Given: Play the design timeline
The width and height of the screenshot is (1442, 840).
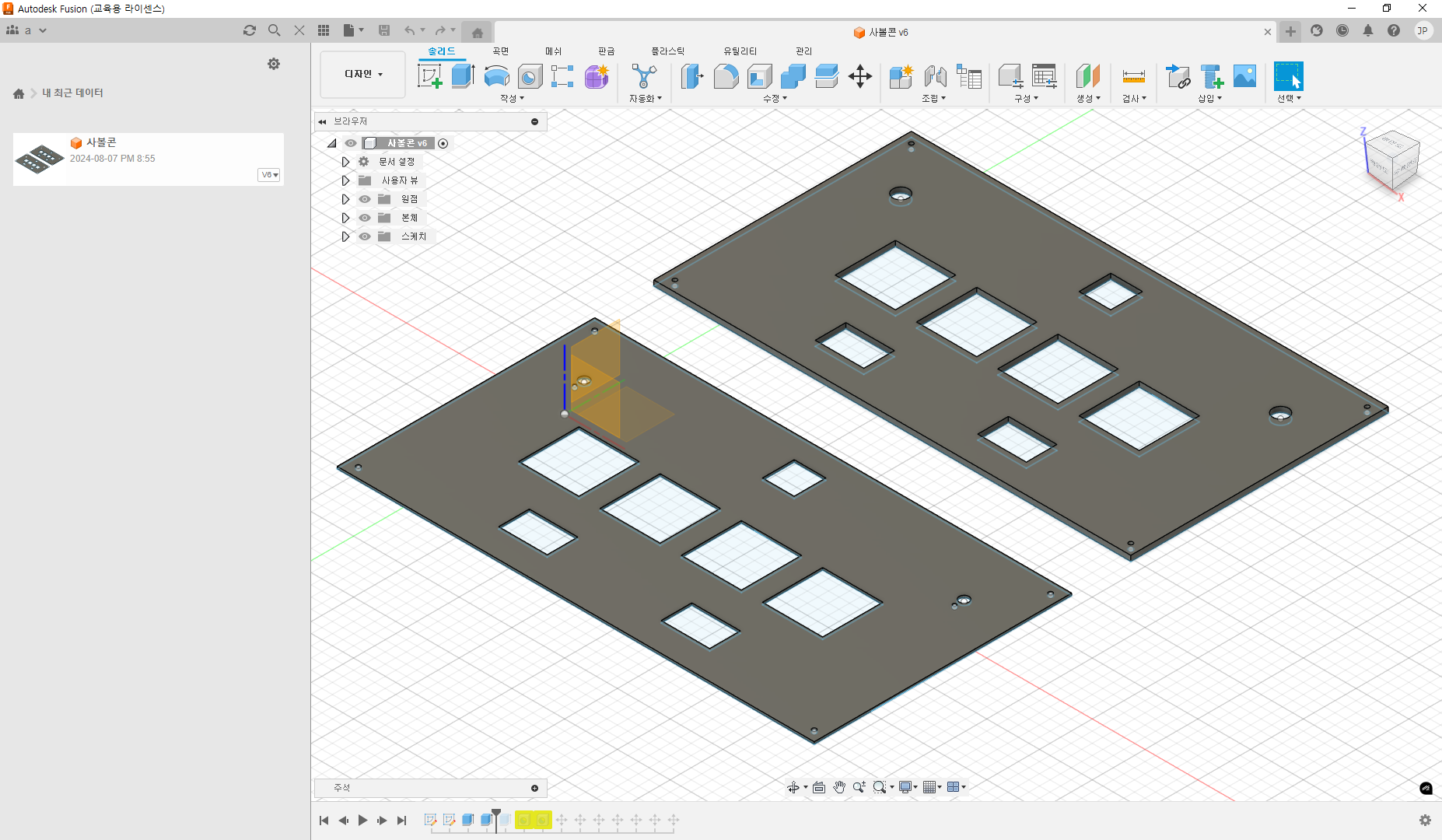Looking at the screenshot, I should (362, 820).
